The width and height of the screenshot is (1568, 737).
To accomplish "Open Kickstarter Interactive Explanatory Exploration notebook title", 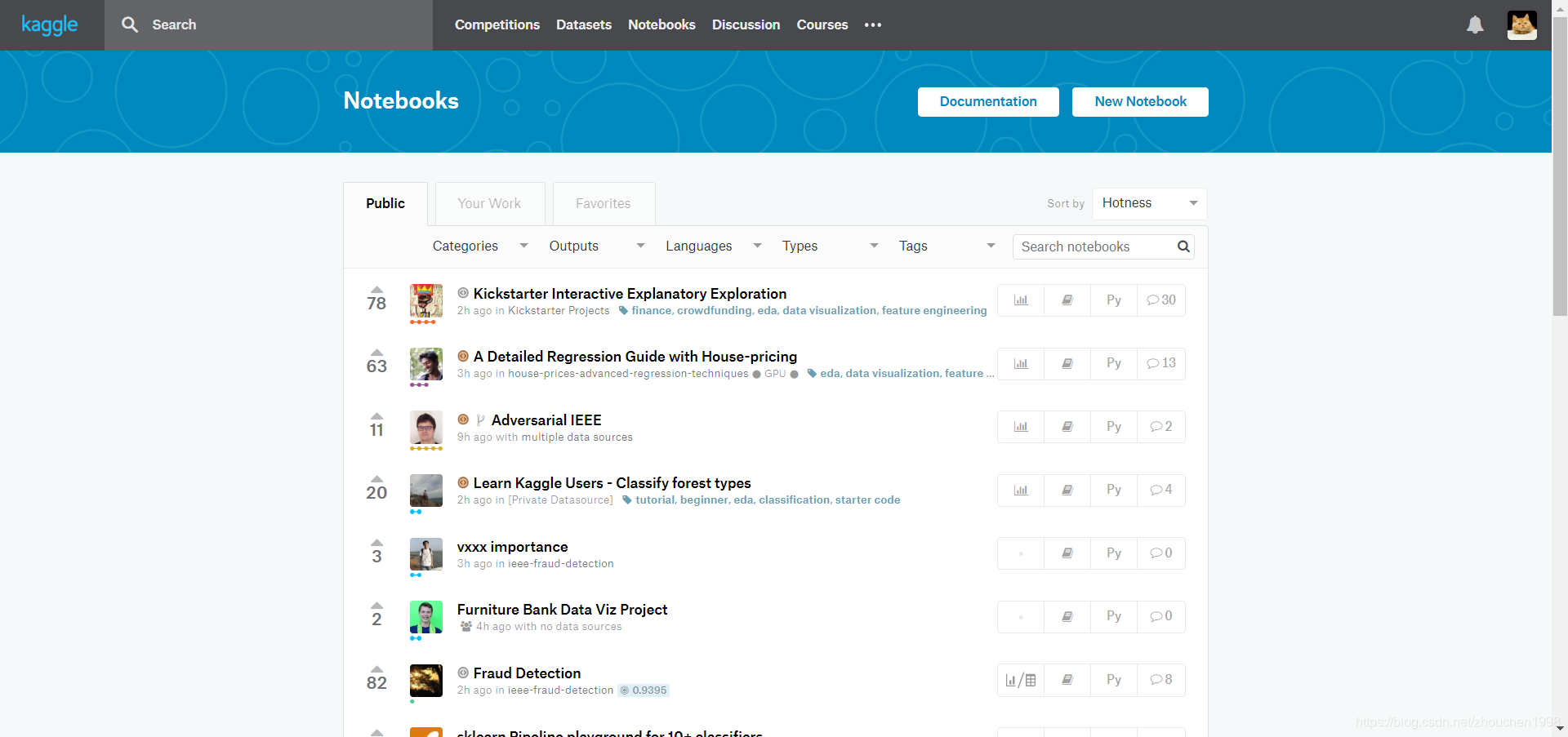I will (x=630, y=294).
